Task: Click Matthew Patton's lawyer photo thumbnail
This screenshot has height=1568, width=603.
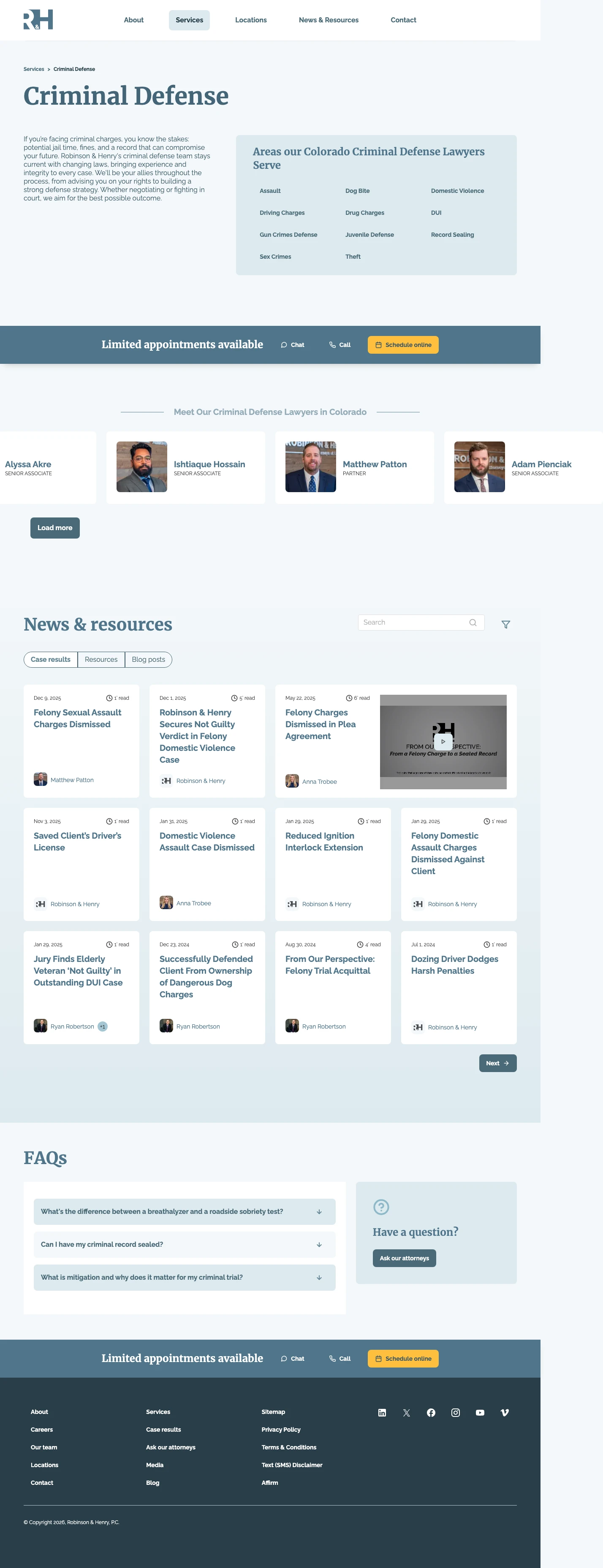Action: tap(311, 467)
